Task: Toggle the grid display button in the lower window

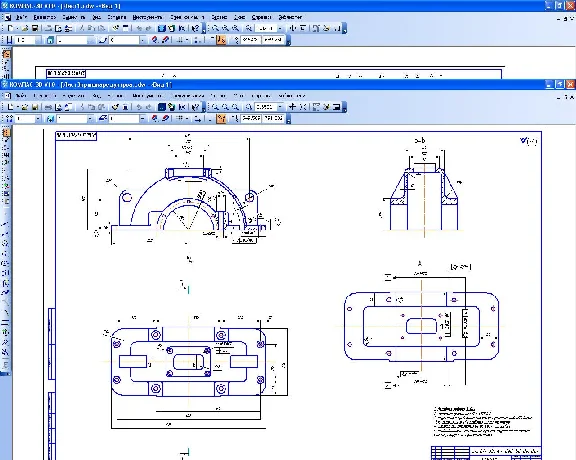Action: [x=180, y=118]
